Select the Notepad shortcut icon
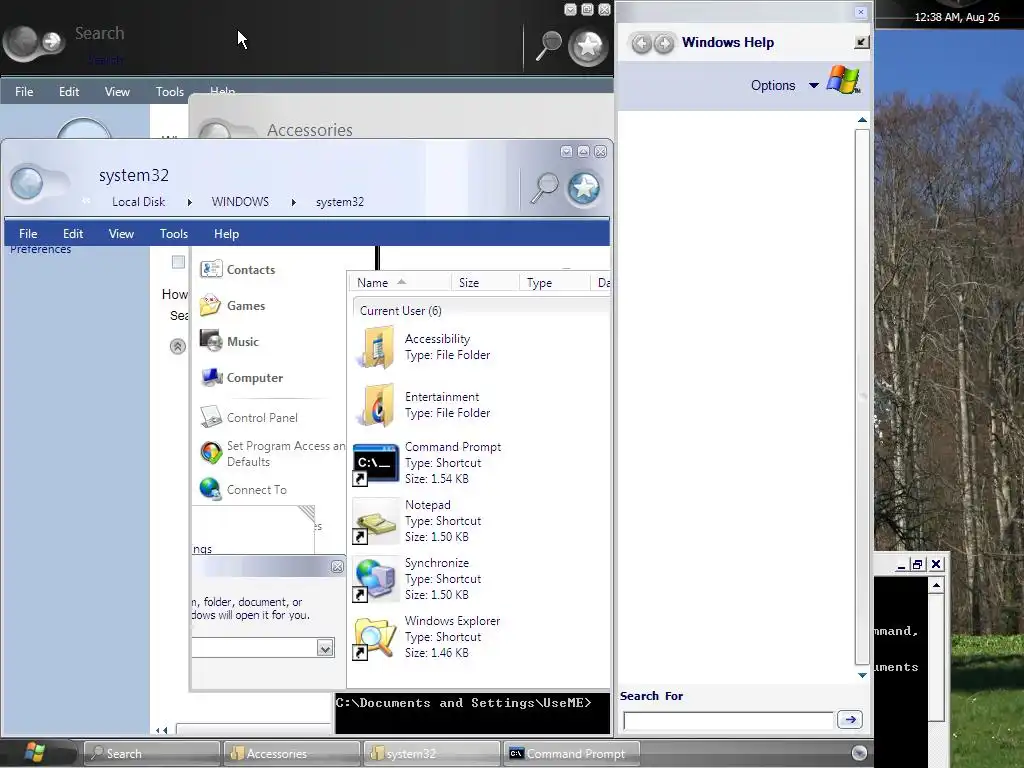The height and width of the screenshot is (768, 1024). coord(376,521)
